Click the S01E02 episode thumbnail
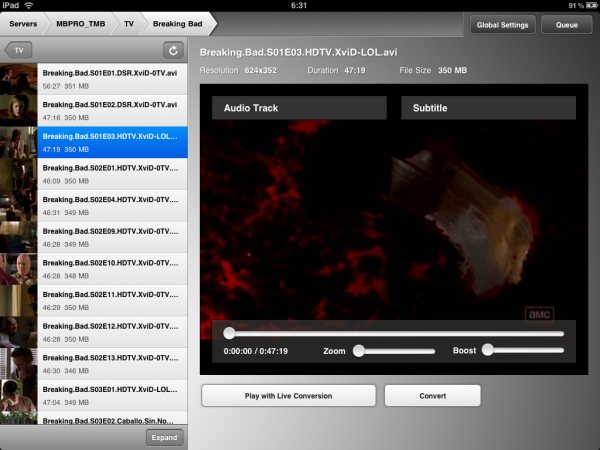This screenshot has height=450, width=600. pos(18,111)
